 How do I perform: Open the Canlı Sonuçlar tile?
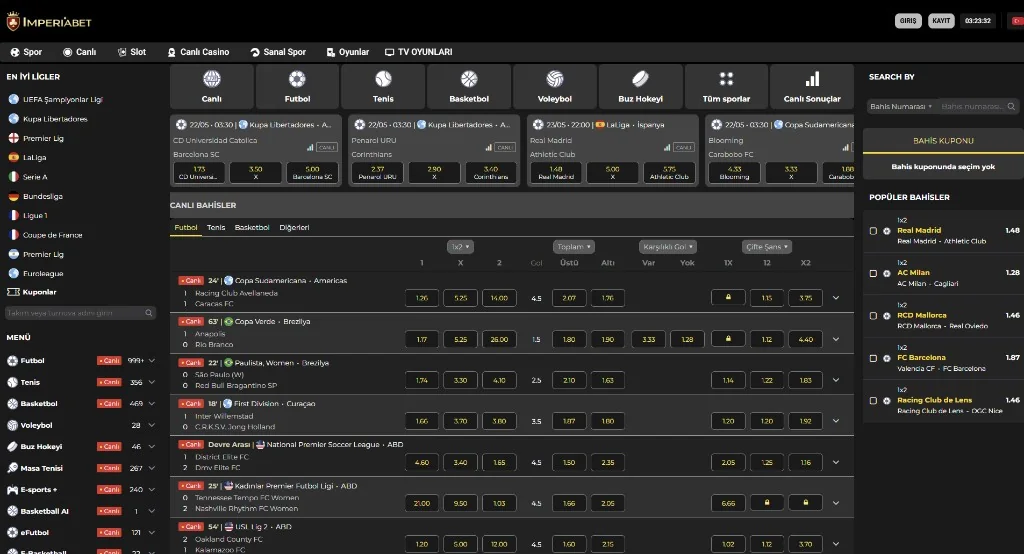812,86
